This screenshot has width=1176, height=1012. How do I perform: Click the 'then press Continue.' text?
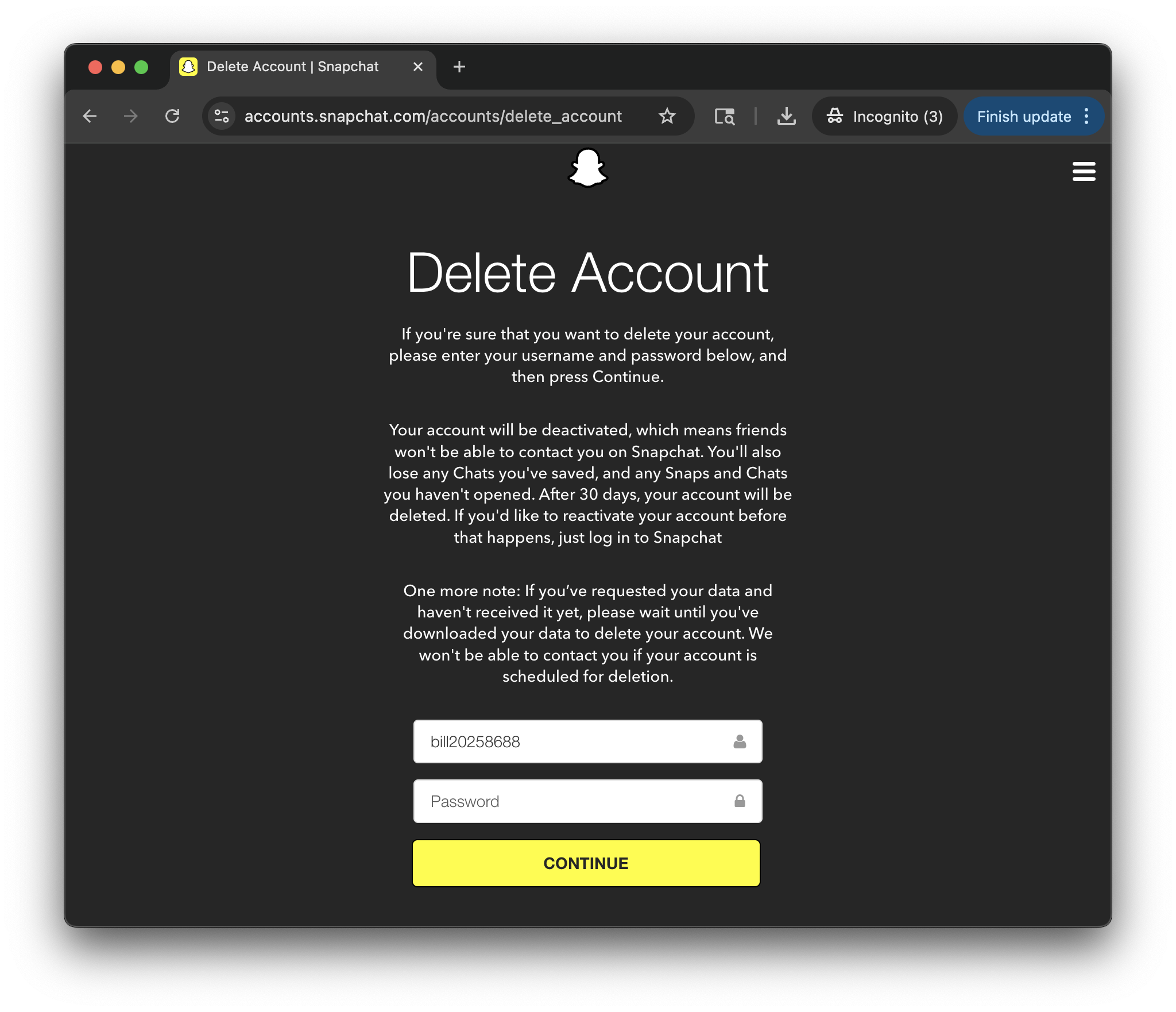point(587,377)
